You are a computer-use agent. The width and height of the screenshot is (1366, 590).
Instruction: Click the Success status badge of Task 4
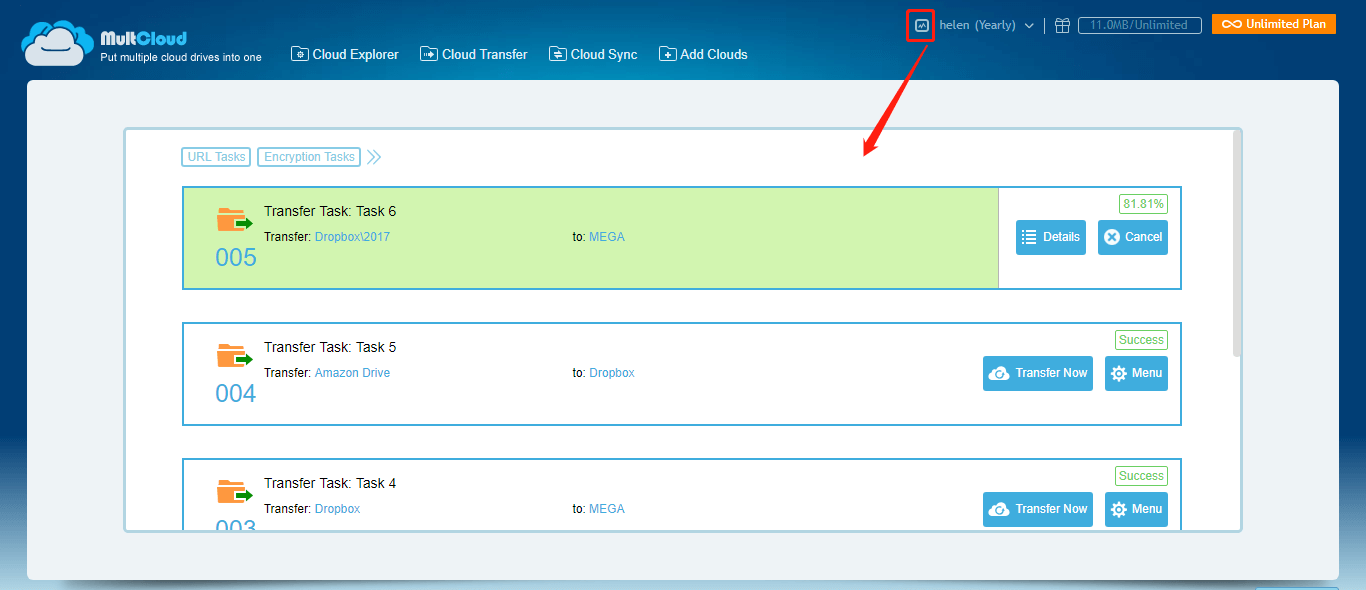coord(1141,476)
